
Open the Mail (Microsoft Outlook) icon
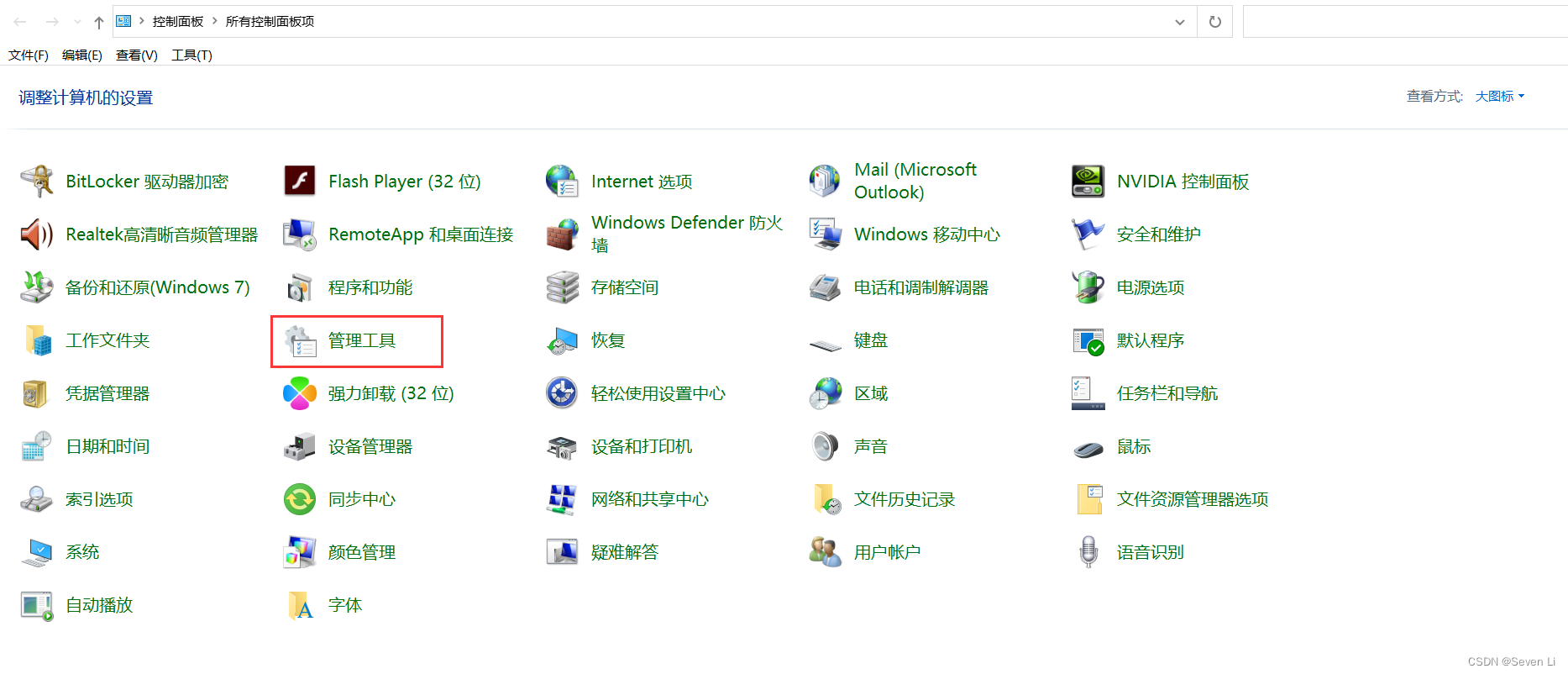click(826, 181)
